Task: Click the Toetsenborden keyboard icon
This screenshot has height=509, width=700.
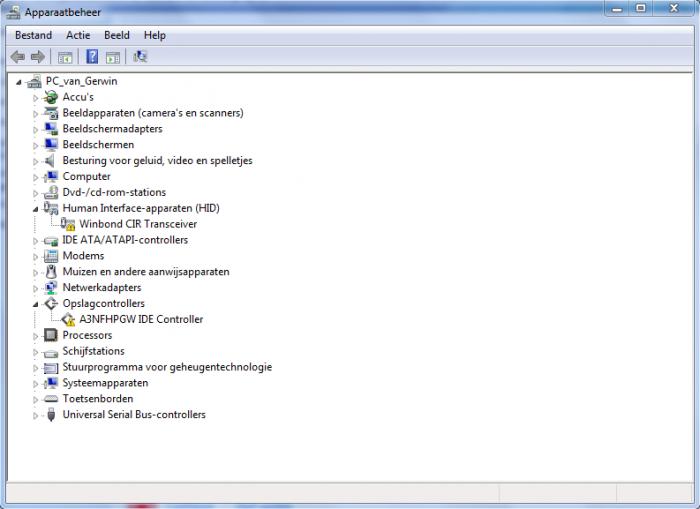Action: point(51,399)
